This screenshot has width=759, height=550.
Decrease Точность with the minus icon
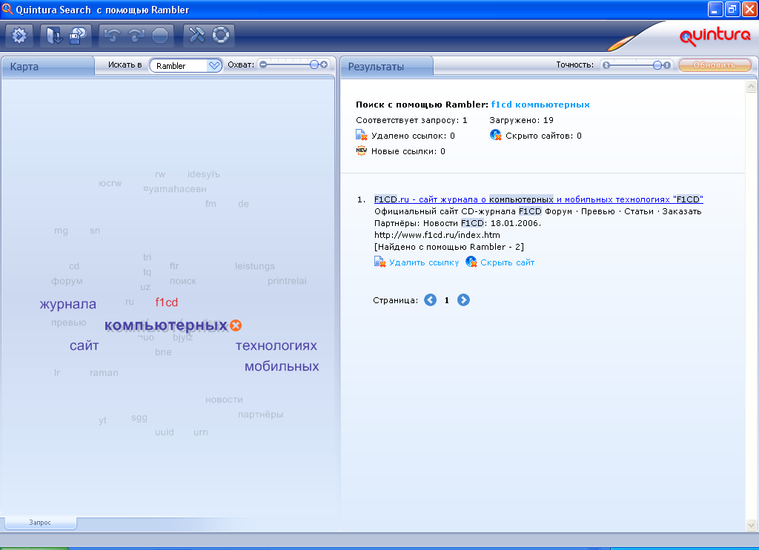pos(606,65)
